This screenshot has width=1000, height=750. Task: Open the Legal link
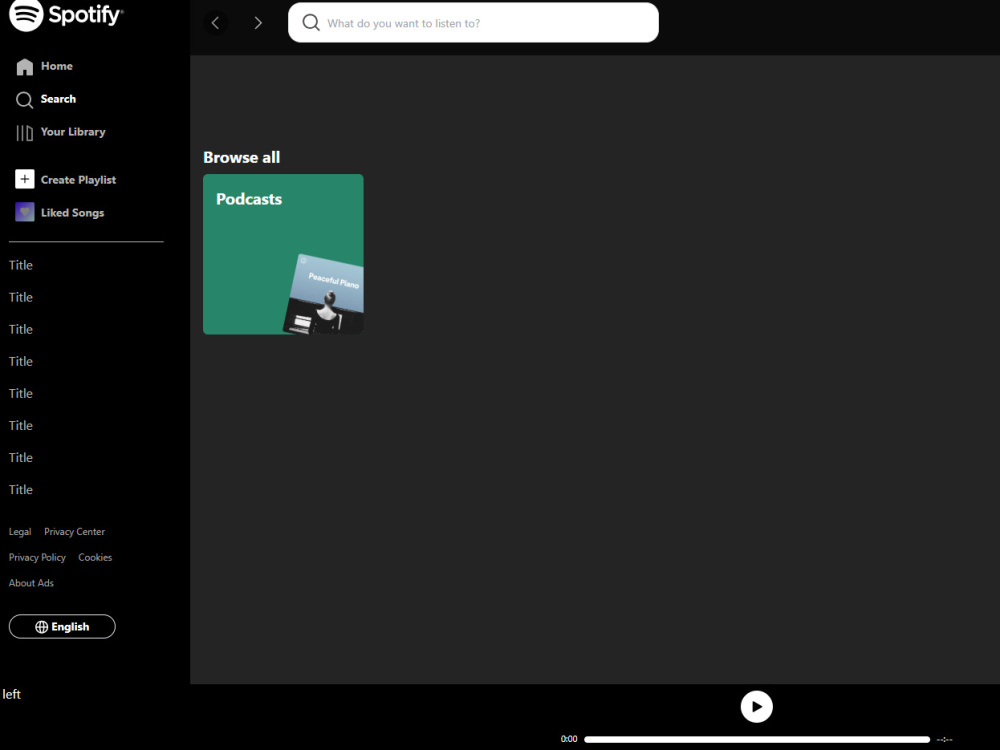20,532
